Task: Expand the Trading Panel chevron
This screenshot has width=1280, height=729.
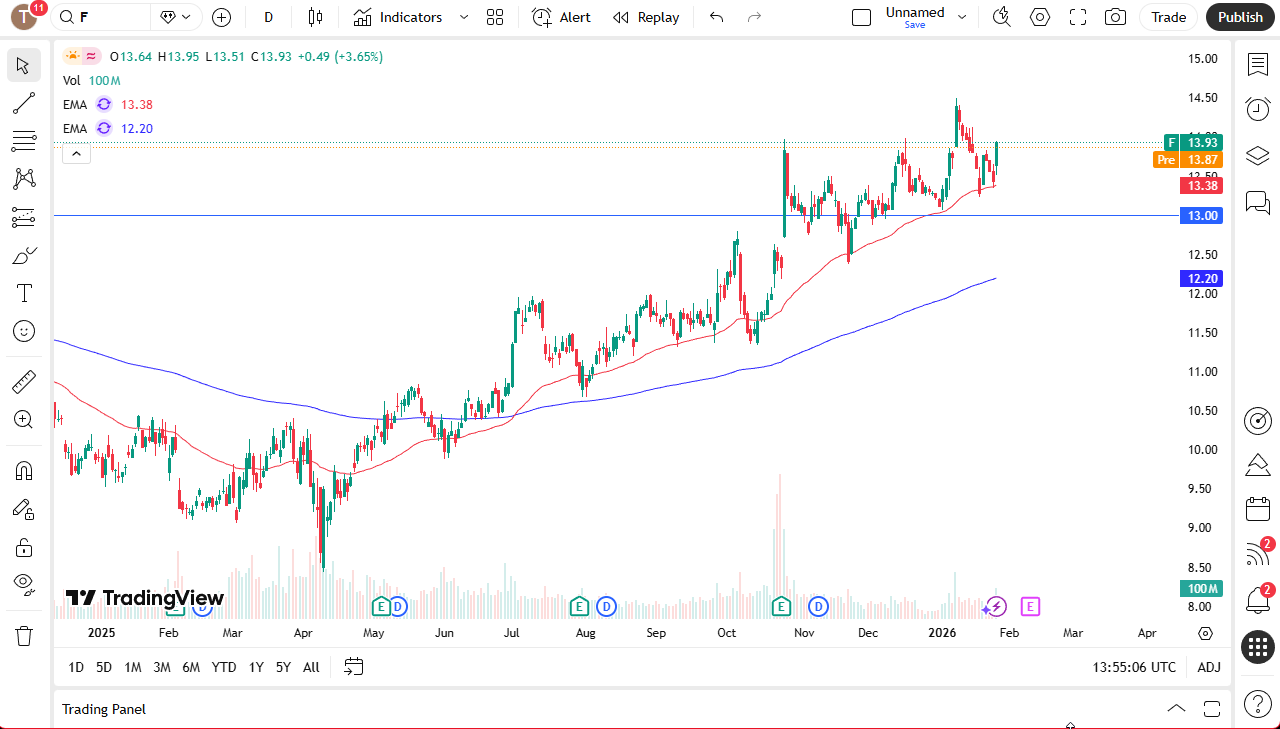Action: [x=1177, y=709]
